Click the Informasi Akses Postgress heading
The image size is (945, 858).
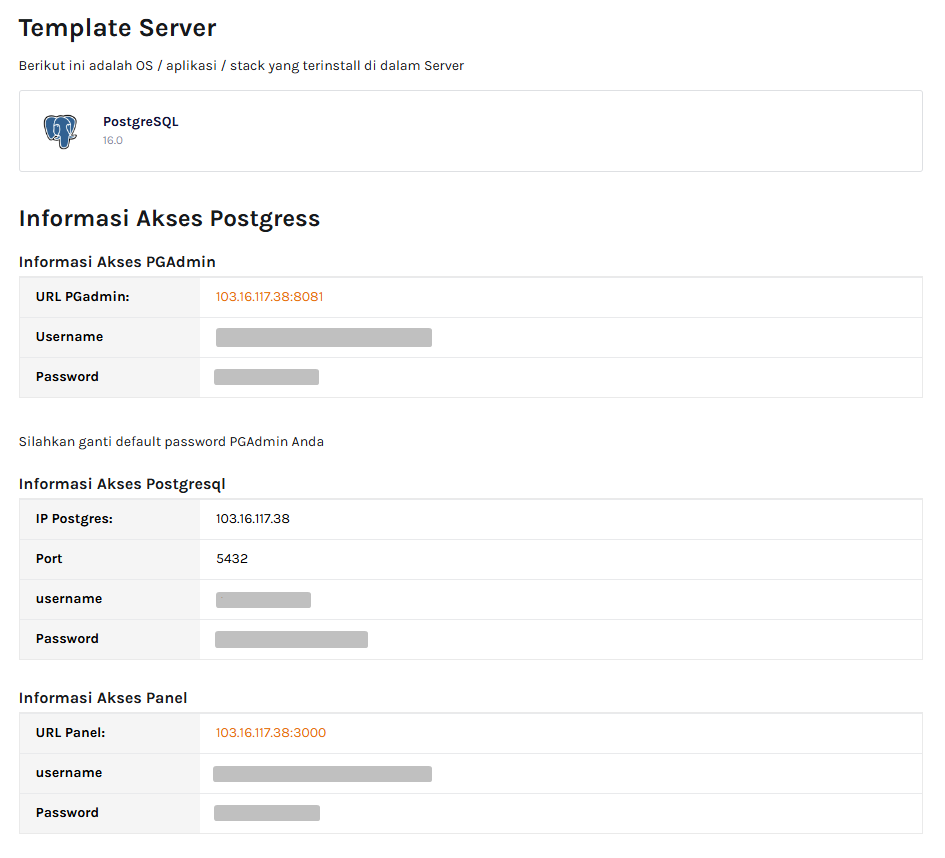coord(169,219)
